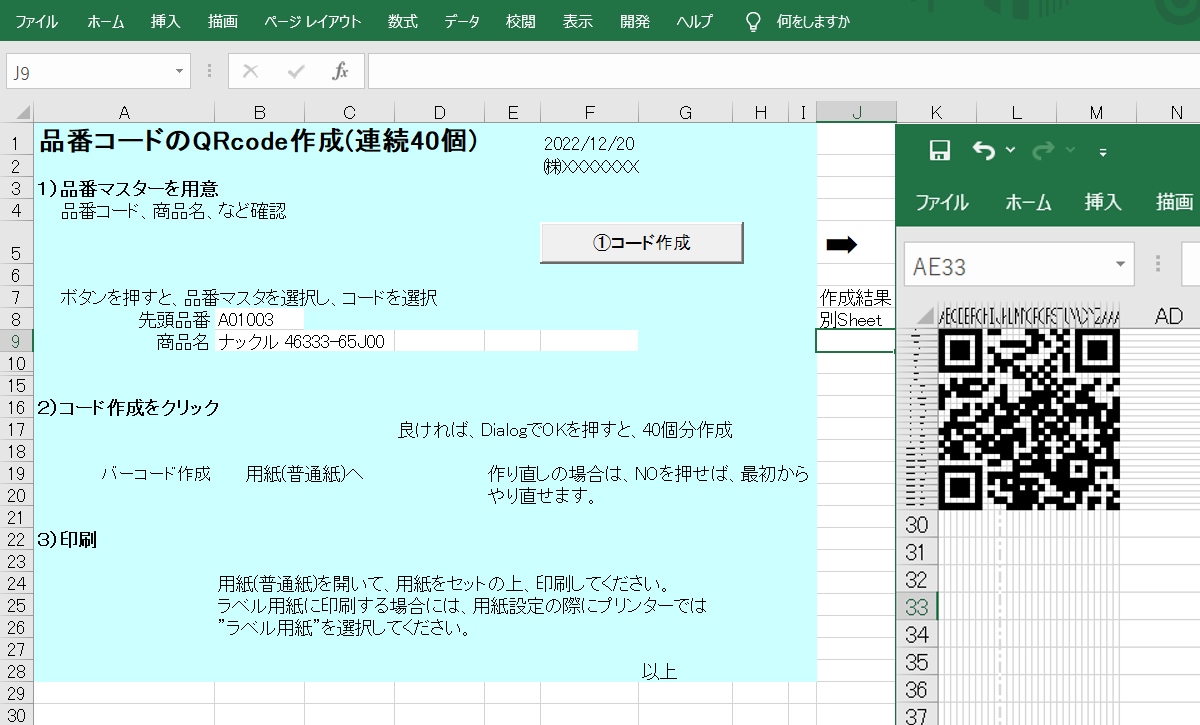Click the select-all corner triangle

[22, 113]
